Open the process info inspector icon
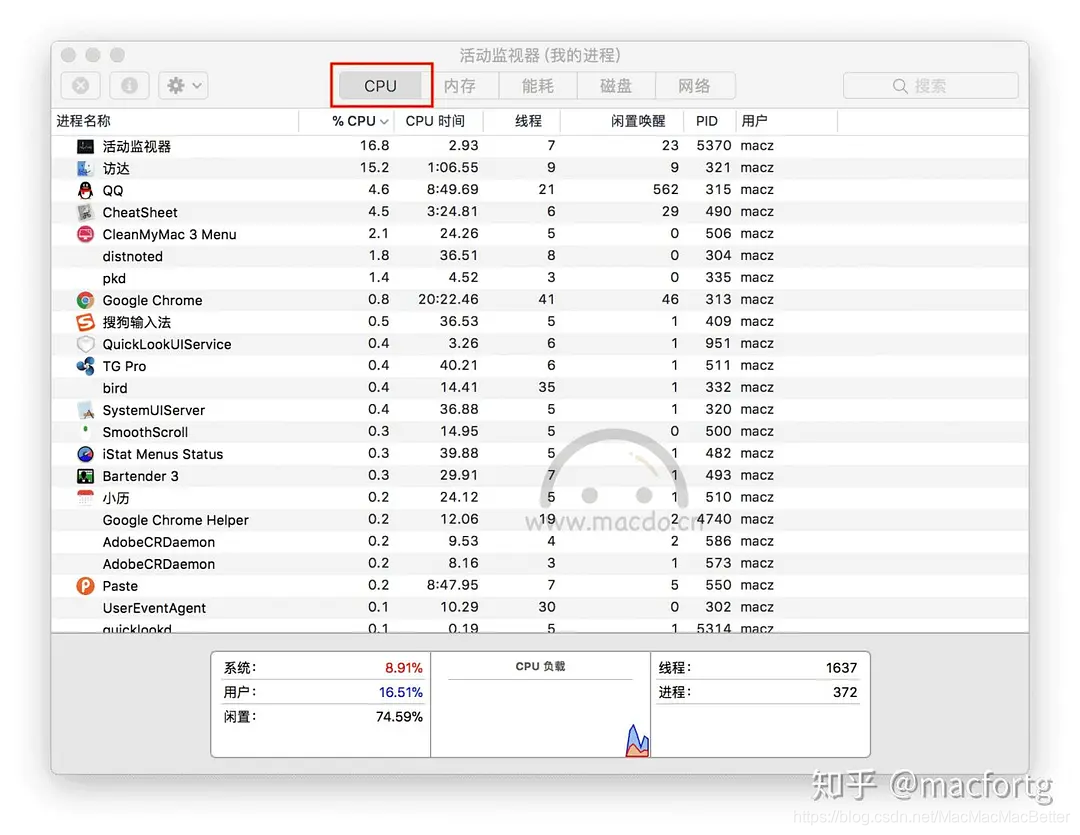The height and width of the screenshot is (835, 1080). pos(129,85)
